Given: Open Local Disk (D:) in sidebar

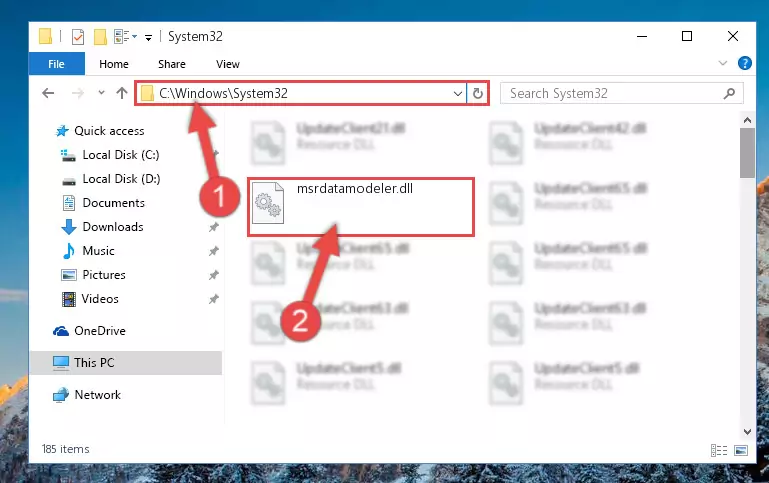Looking at the screenshot, I should coord(121,179).
